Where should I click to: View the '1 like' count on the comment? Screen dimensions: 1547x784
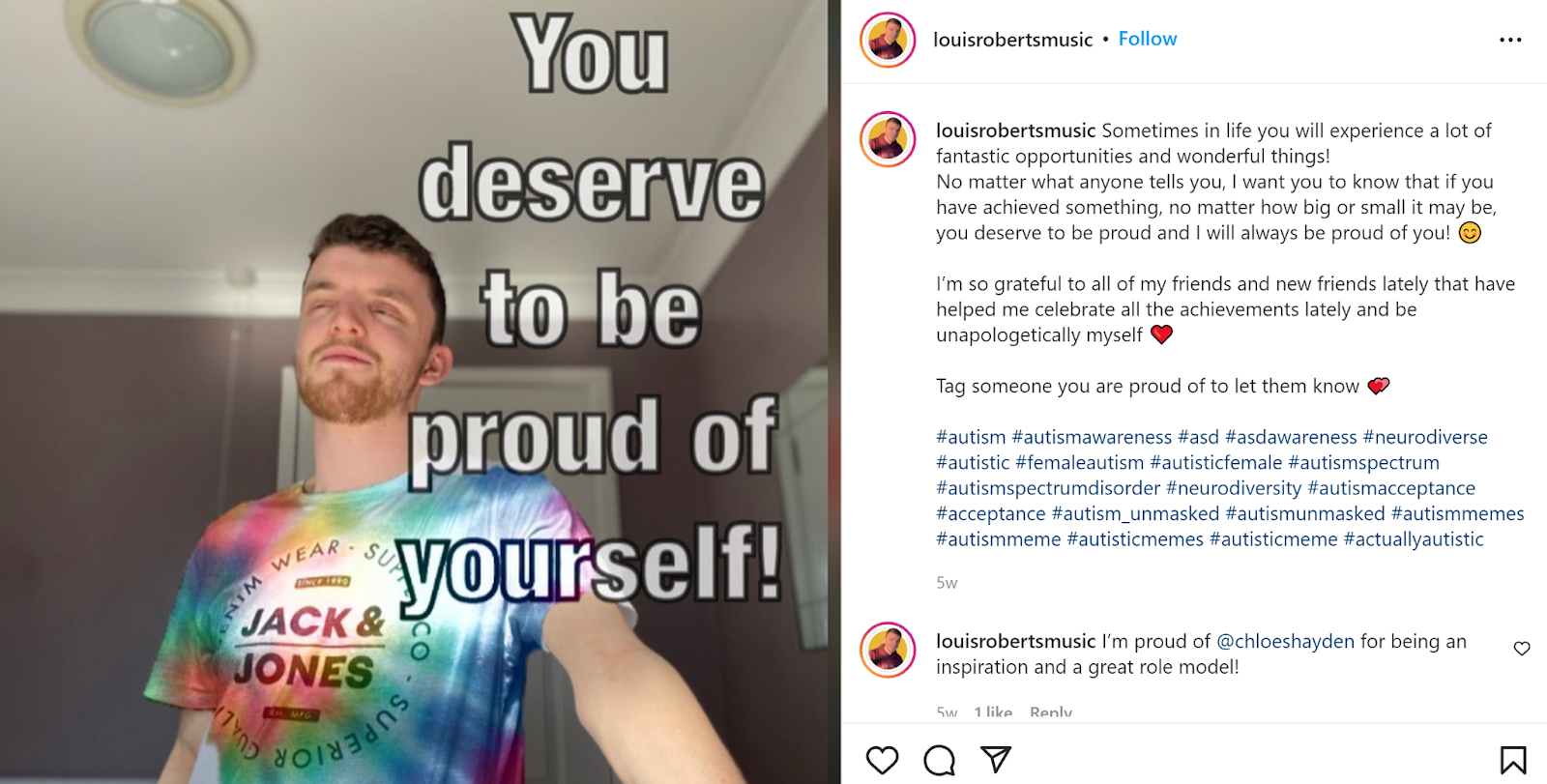(x=993, y=711)
